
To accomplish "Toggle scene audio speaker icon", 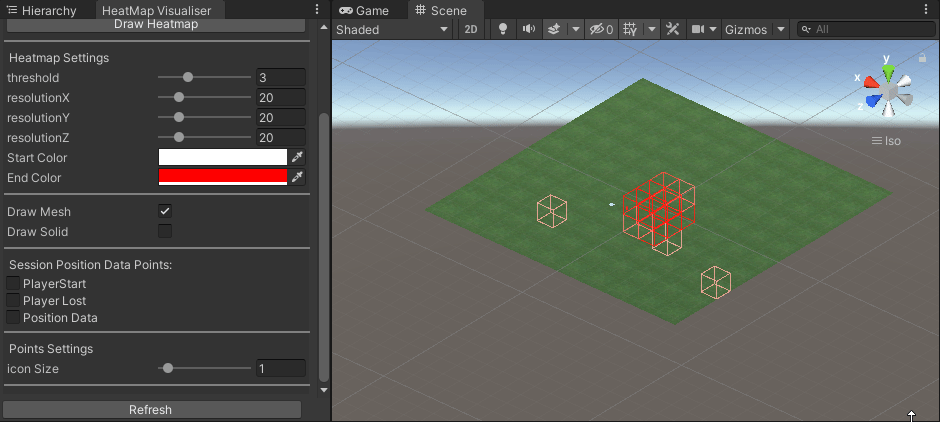I will point(528,29).
